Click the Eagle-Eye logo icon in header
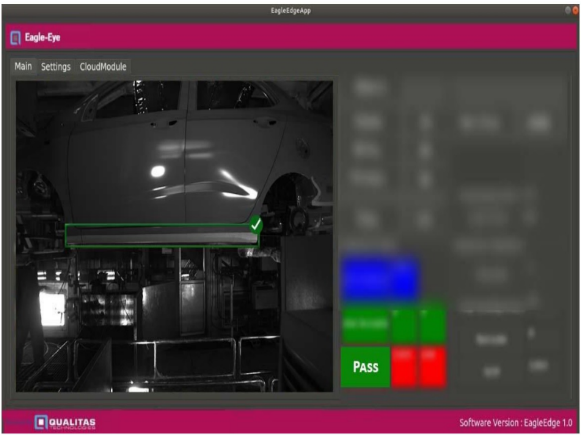 point(16,37)
